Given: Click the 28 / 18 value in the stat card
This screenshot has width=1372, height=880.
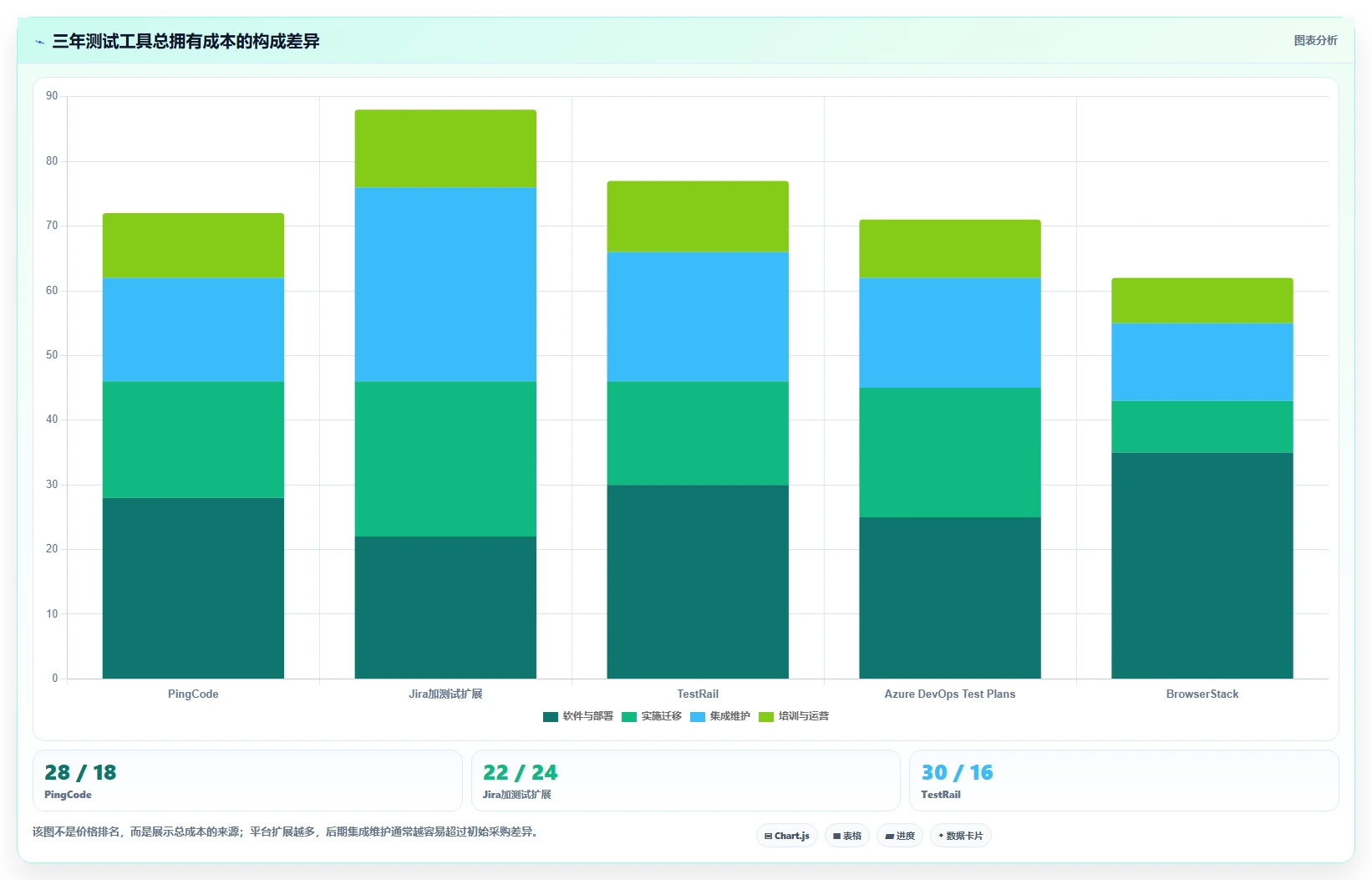Looking at the screenshot, I should click(x=80, y=772).
